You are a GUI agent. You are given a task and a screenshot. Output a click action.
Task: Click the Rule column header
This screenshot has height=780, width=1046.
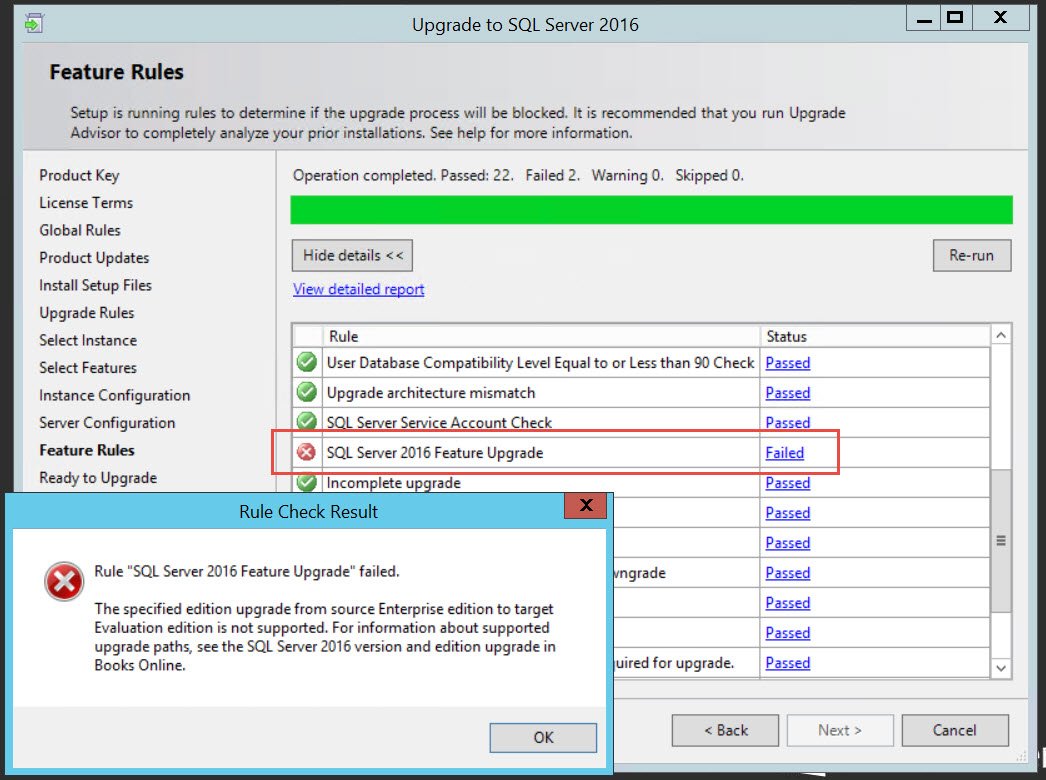(540, 336)
